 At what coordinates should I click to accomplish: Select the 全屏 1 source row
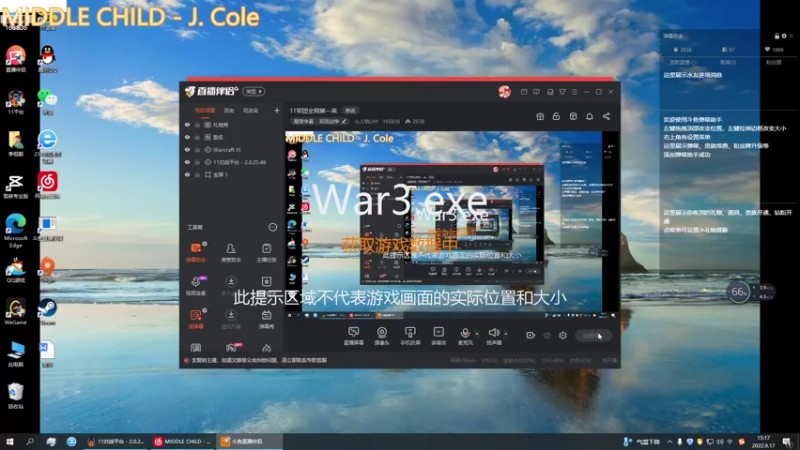[x=232, y=174]
